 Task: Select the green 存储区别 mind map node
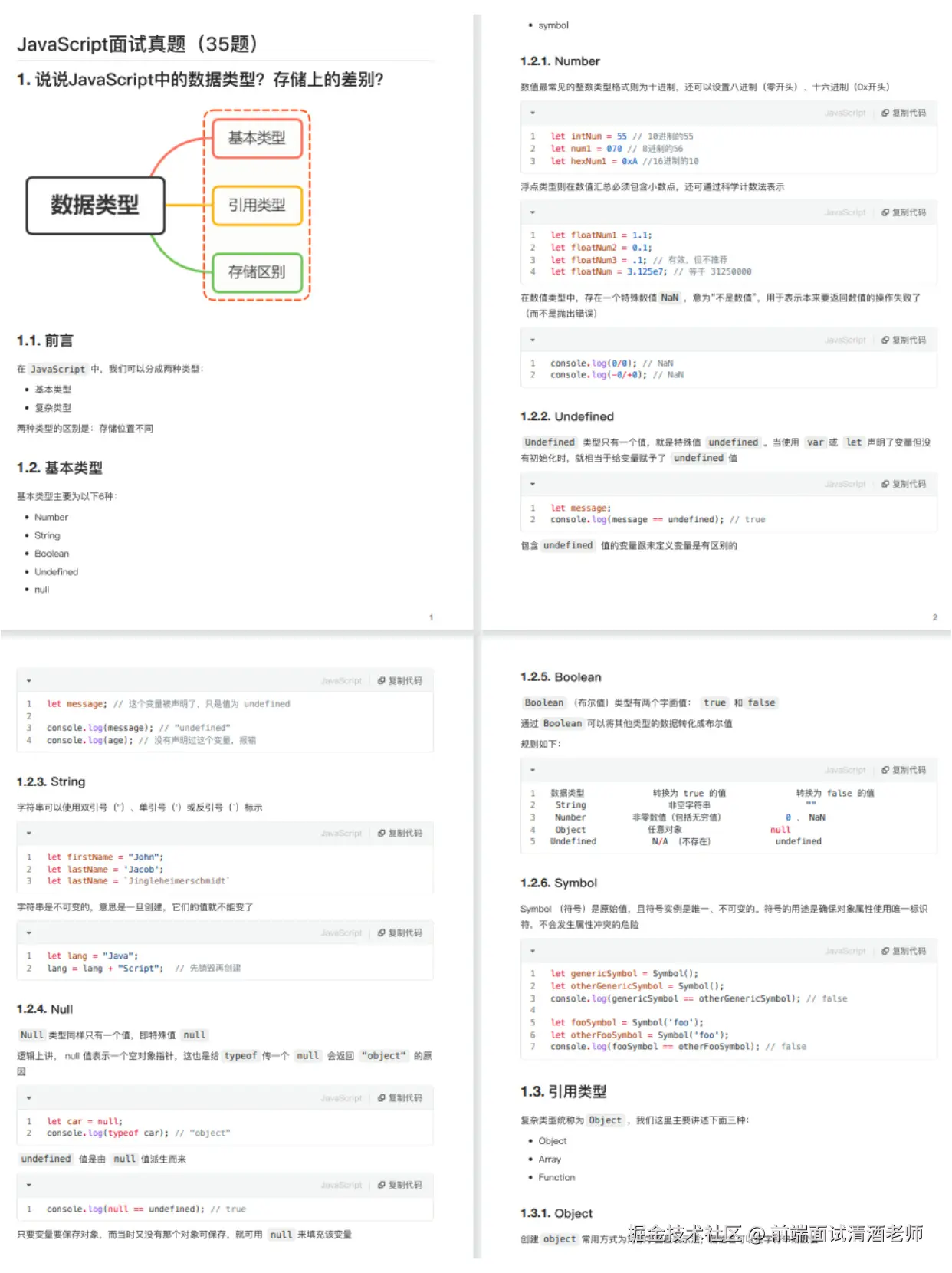(257, 272)
